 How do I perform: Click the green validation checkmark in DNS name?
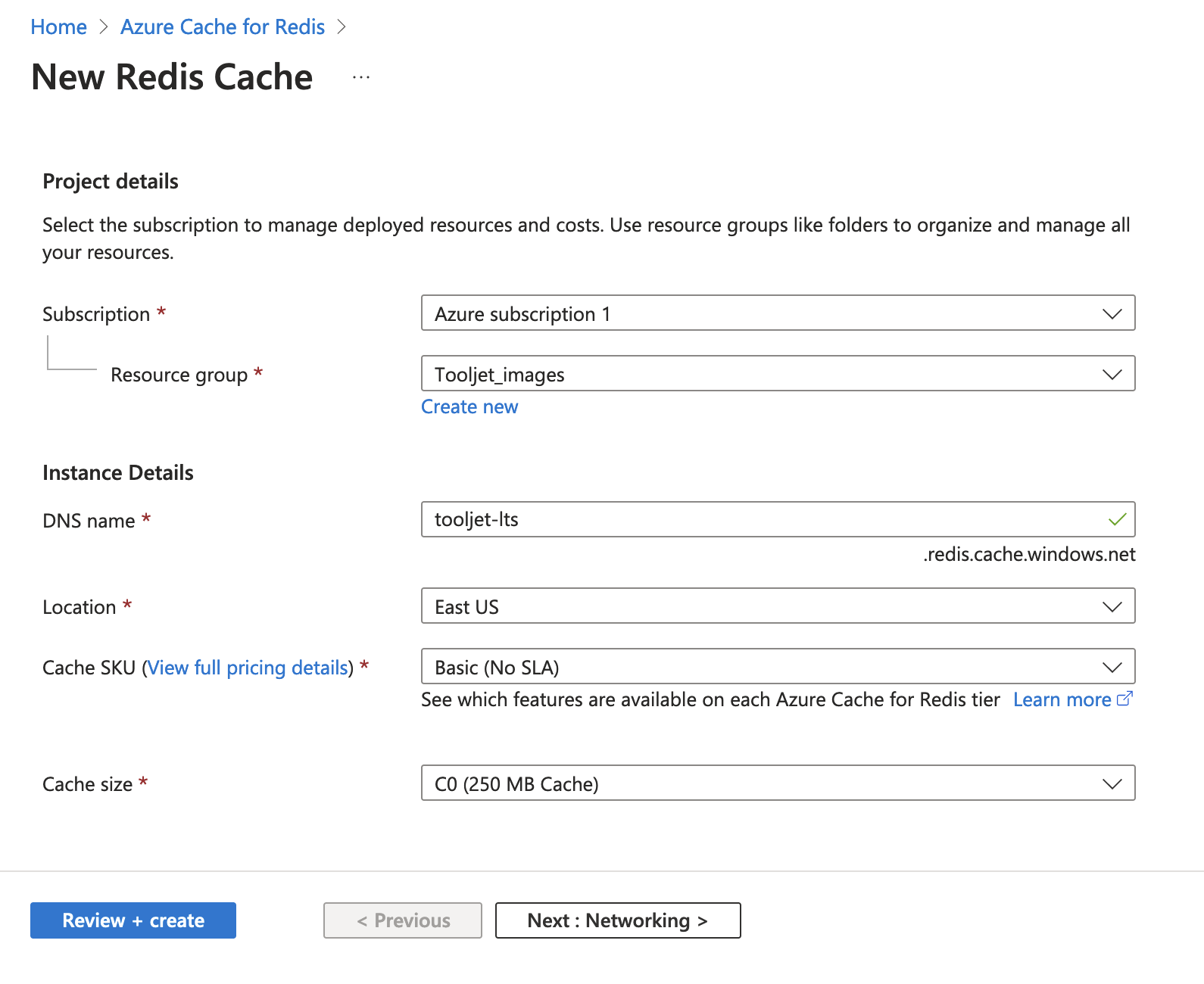[x=1117, y=519]
